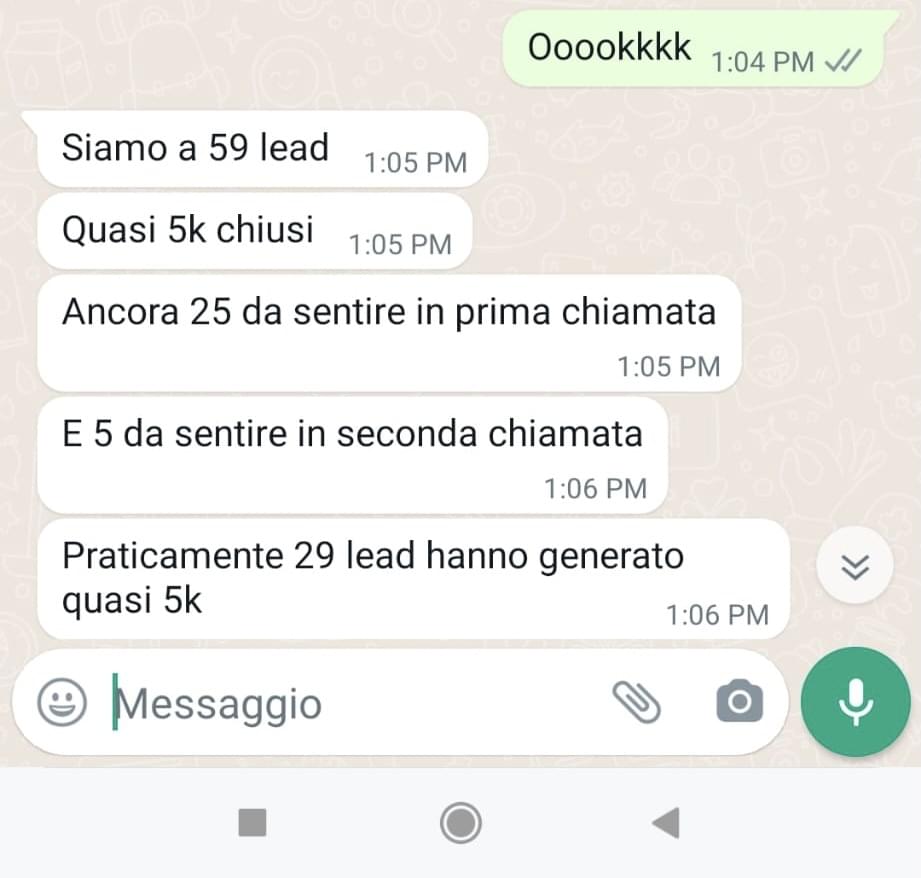Tap the 1:06 PM timestamp on last message
921x878 pixels.
(x=717, y=615)
